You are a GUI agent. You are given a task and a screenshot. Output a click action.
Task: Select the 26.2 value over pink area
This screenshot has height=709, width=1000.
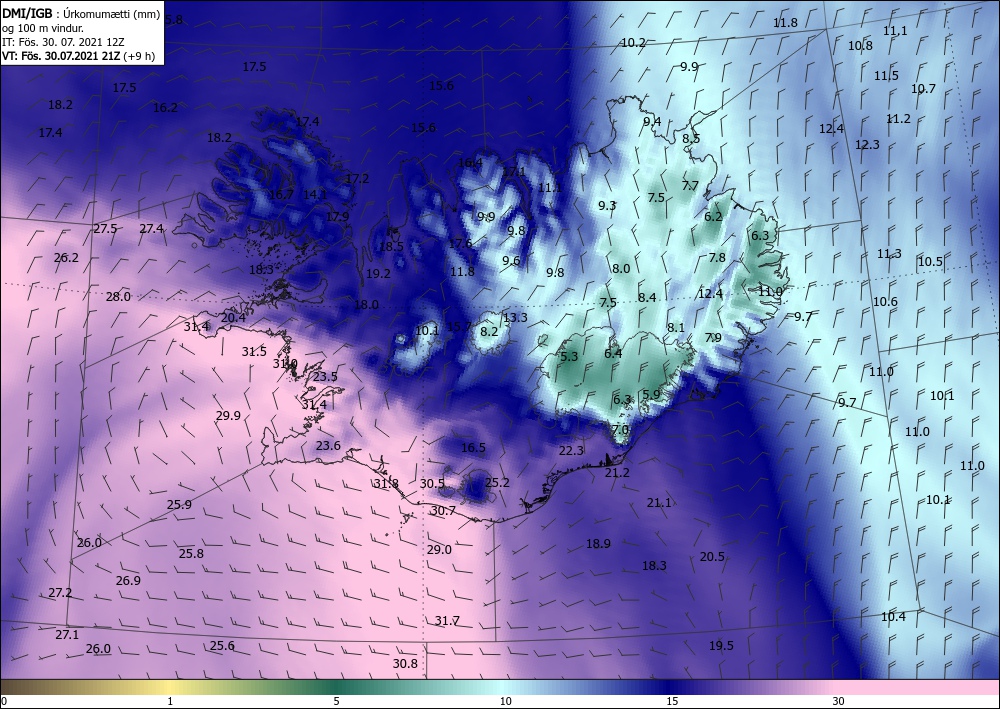tap(66, 258)
